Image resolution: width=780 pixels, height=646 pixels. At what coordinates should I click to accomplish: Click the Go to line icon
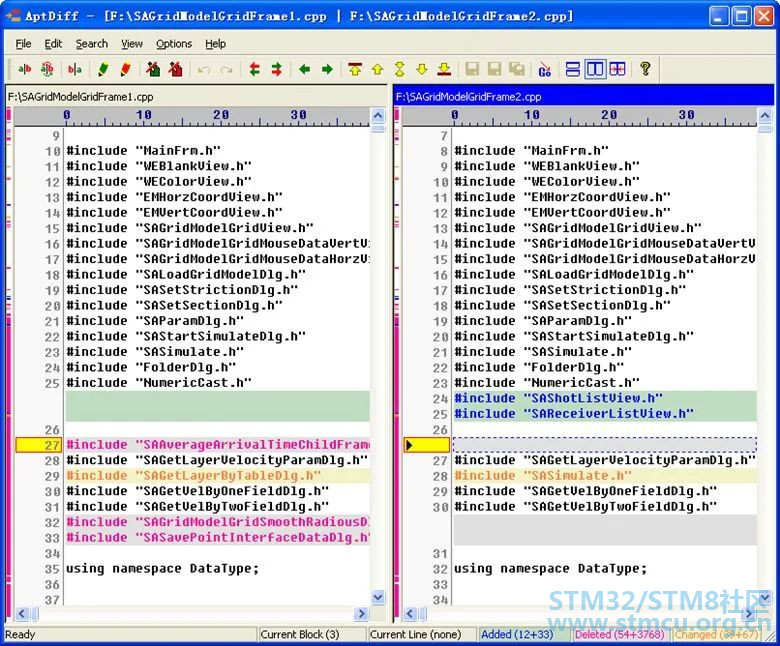(x=545, y=69)
